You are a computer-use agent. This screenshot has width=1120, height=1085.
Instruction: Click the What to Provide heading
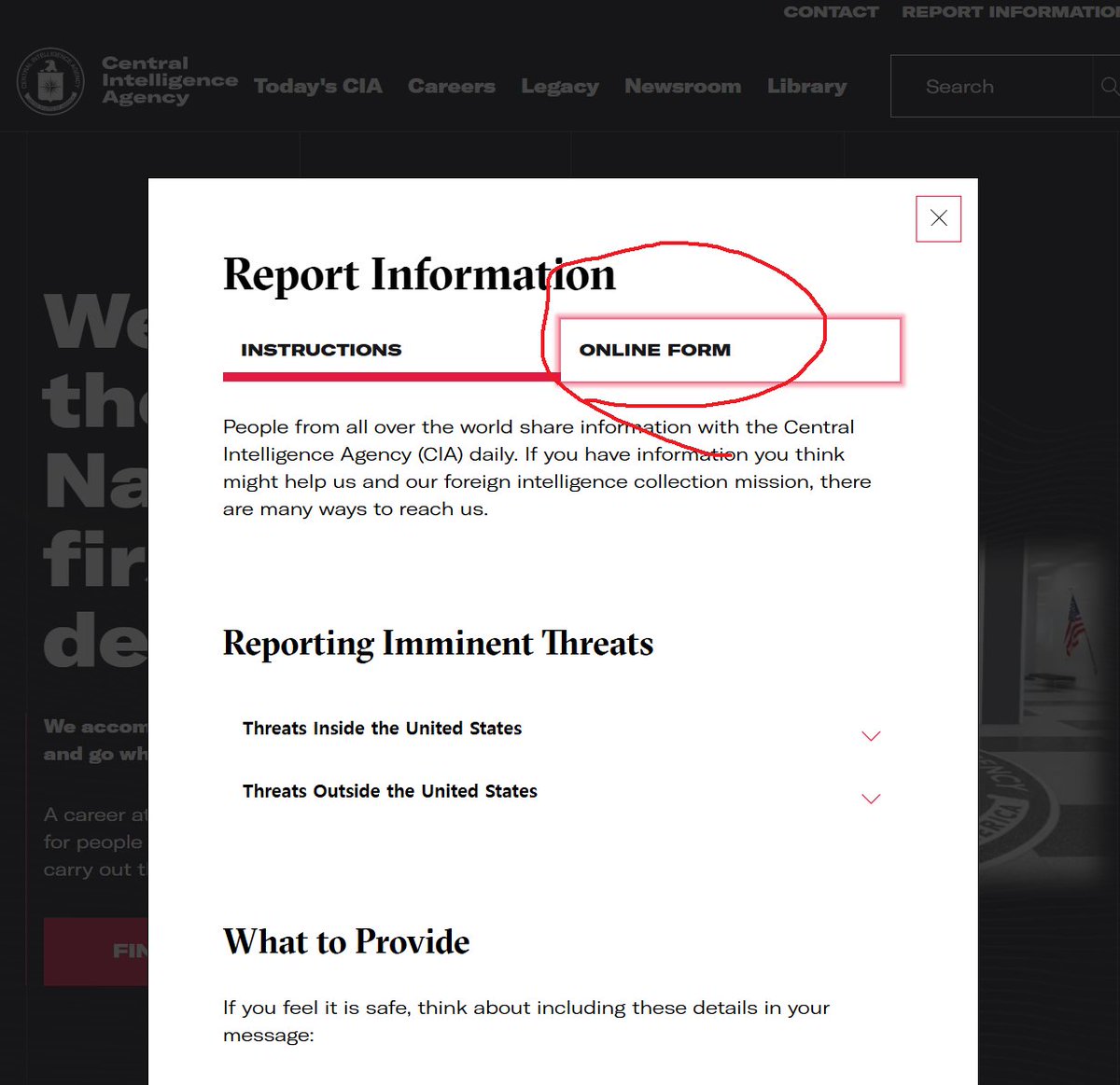[345, 942]
